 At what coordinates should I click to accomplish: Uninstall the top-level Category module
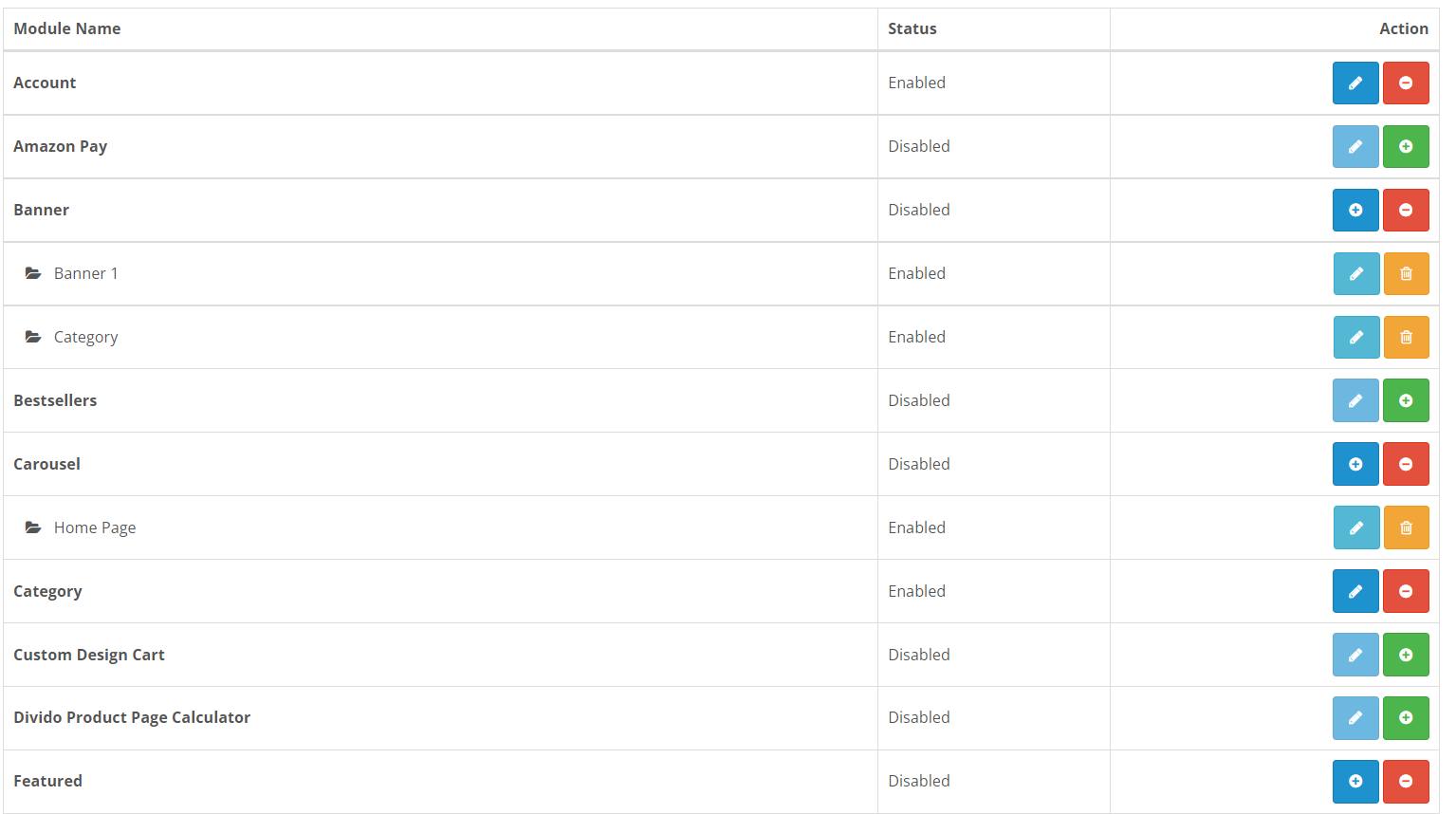click(1406, 591)
